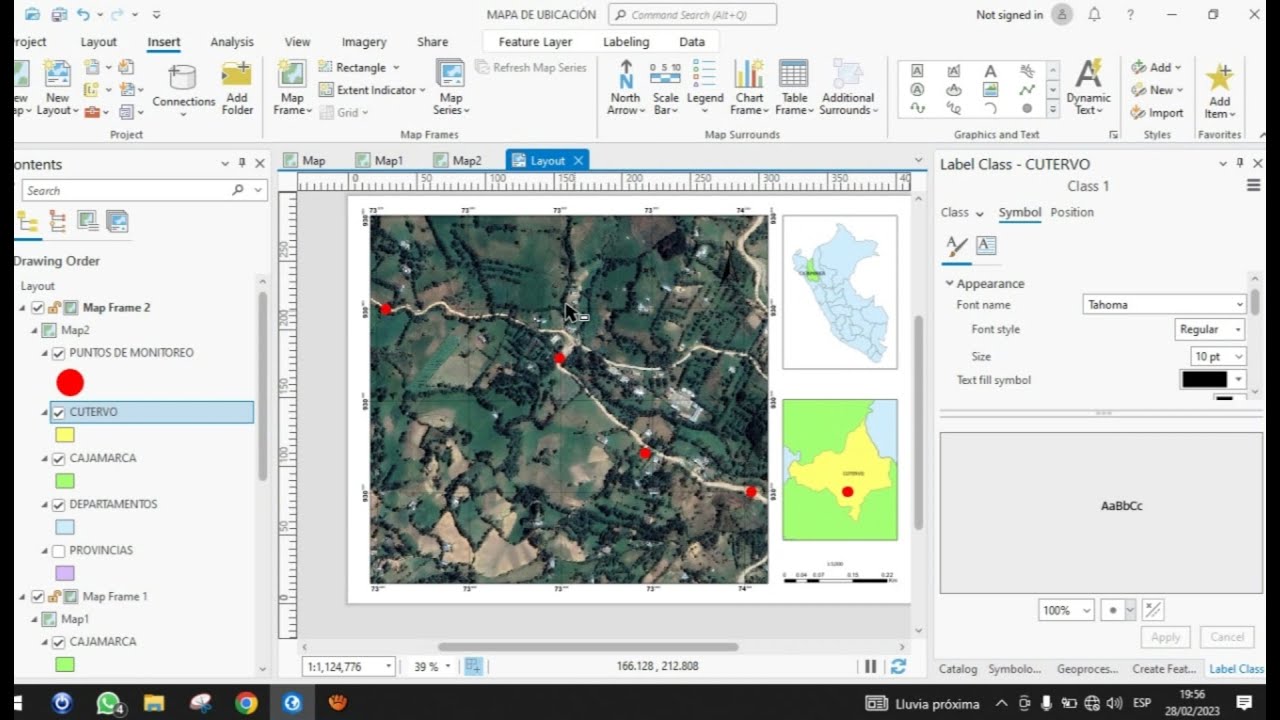The height and width of the screenshot is (720, 1280).
Task: Collapse the Appearance section
Action: (x=950, y=284)
